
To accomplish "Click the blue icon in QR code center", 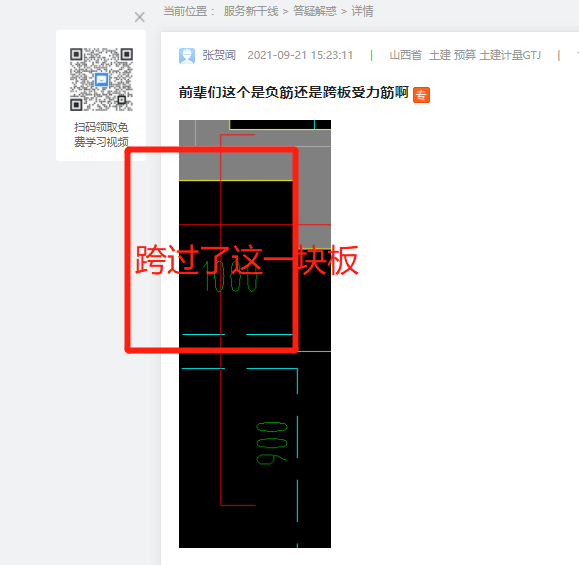I will click(102, 80).
